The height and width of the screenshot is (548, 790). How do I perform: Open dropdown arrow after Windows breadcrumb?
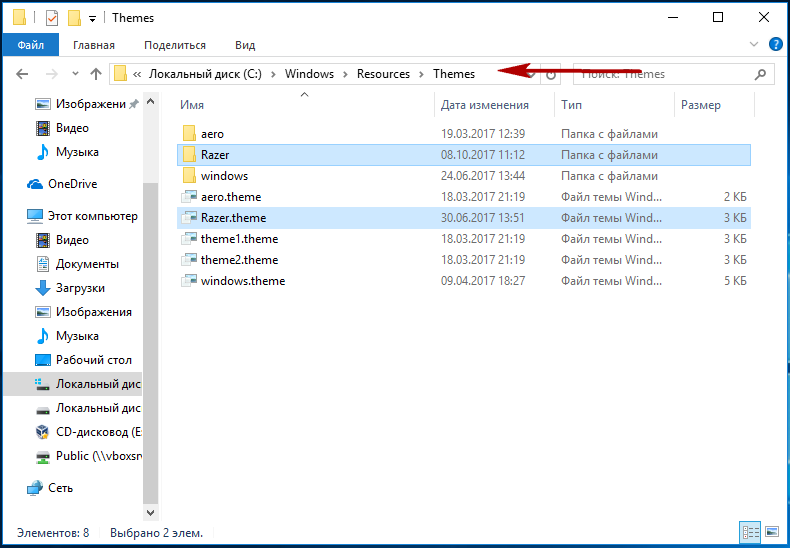[346, 75]
